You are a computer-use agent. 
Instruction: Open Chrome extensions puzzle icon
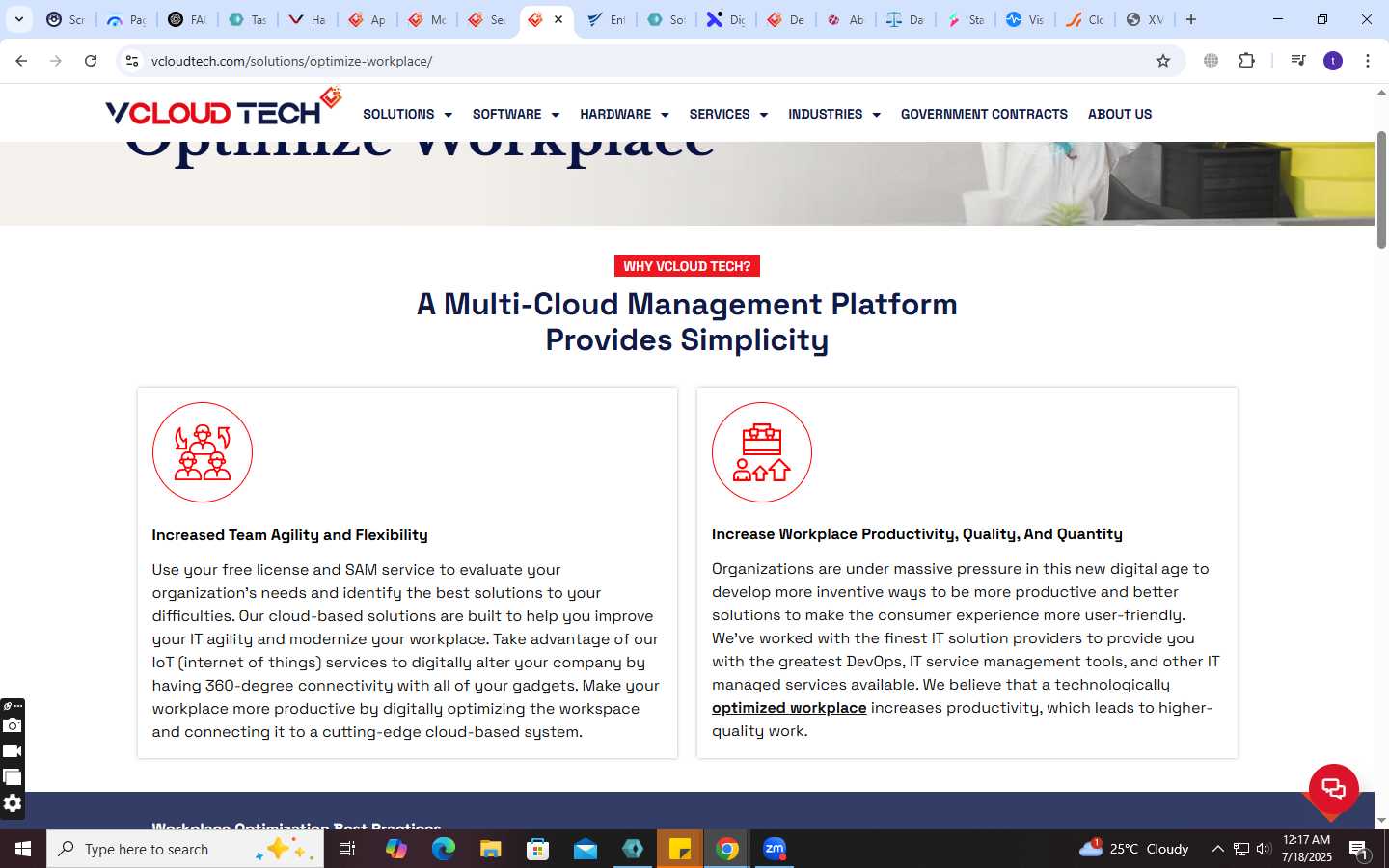coord(1247,61)
